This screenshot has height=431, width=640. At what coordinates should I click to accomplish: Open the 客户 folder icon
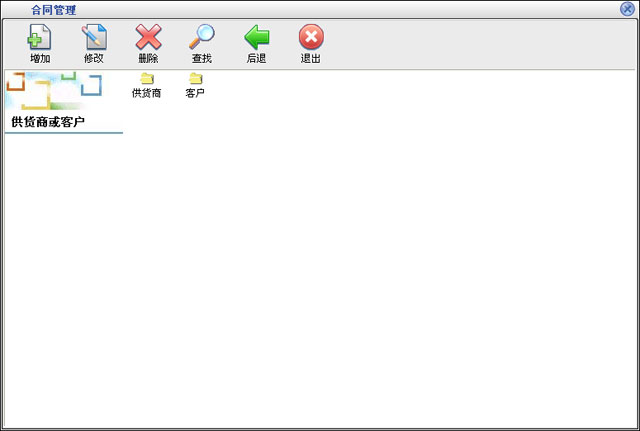click(195, 79)
